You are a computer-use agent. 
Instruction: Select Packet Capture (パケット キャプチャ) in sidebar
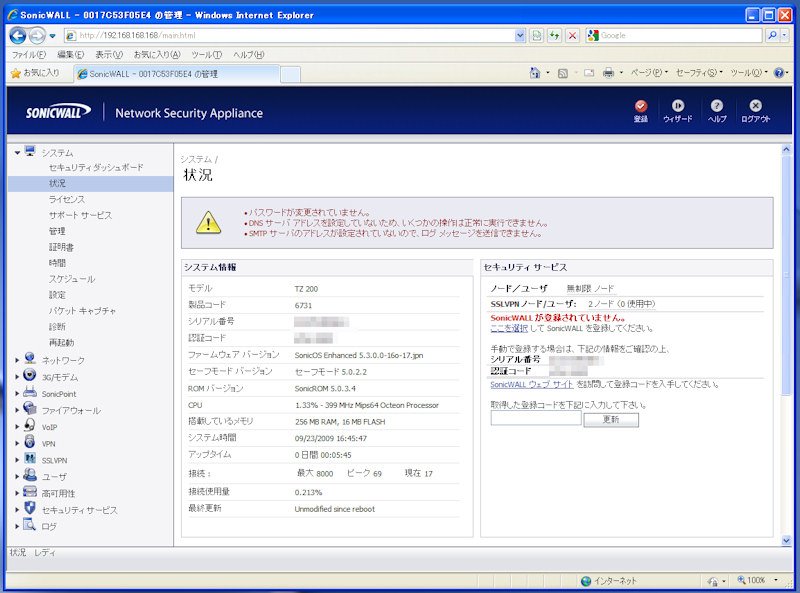point(82,311)
